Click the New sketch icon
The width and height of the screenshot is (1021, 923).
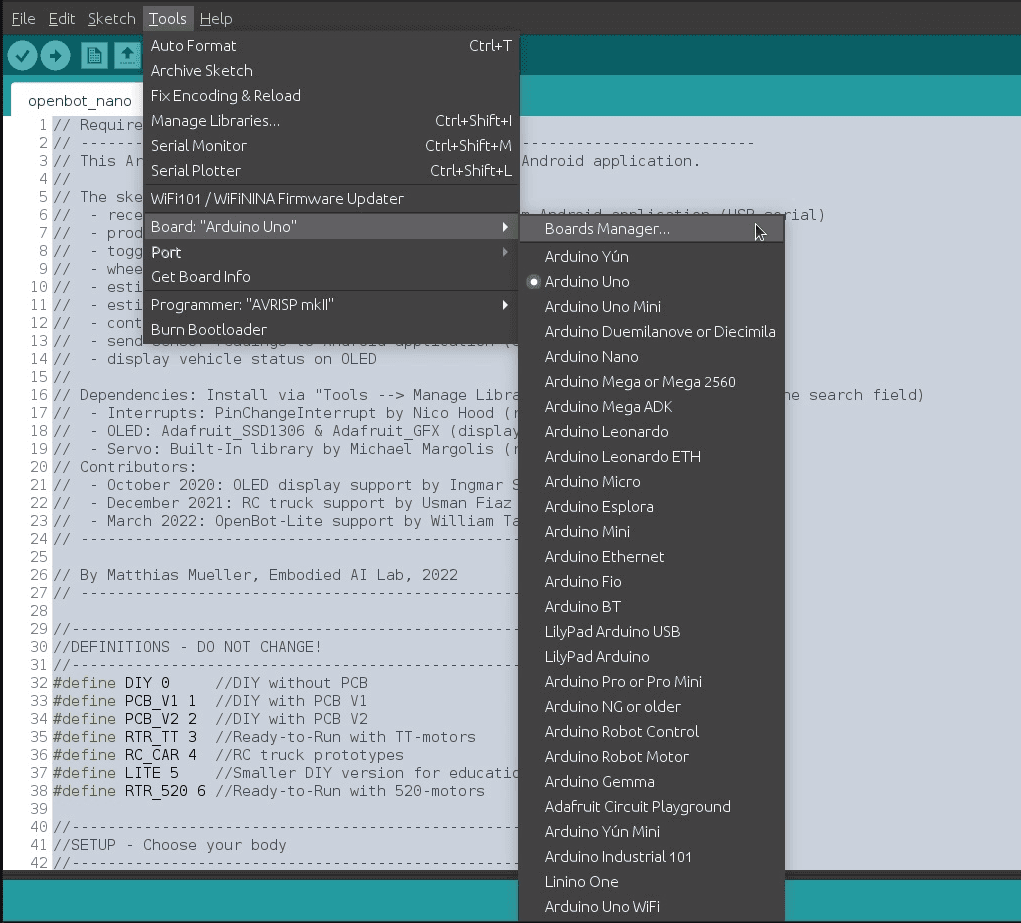[x=94, y=55]
